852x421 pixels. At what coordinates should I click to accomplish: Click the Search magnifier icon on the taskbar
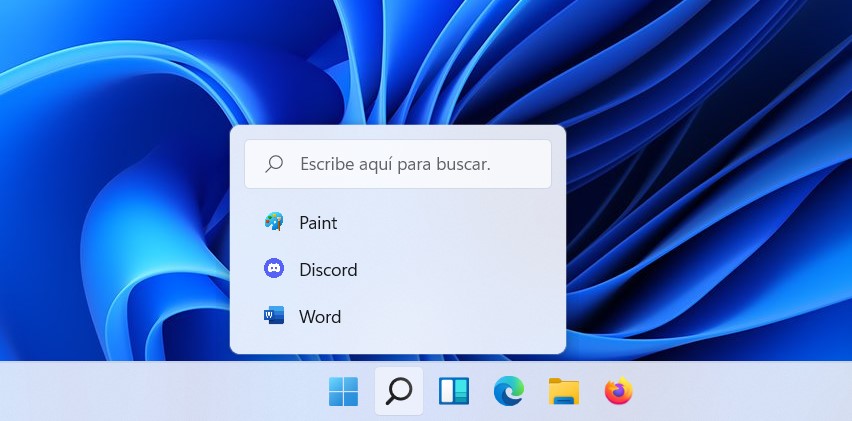point(399,392)
